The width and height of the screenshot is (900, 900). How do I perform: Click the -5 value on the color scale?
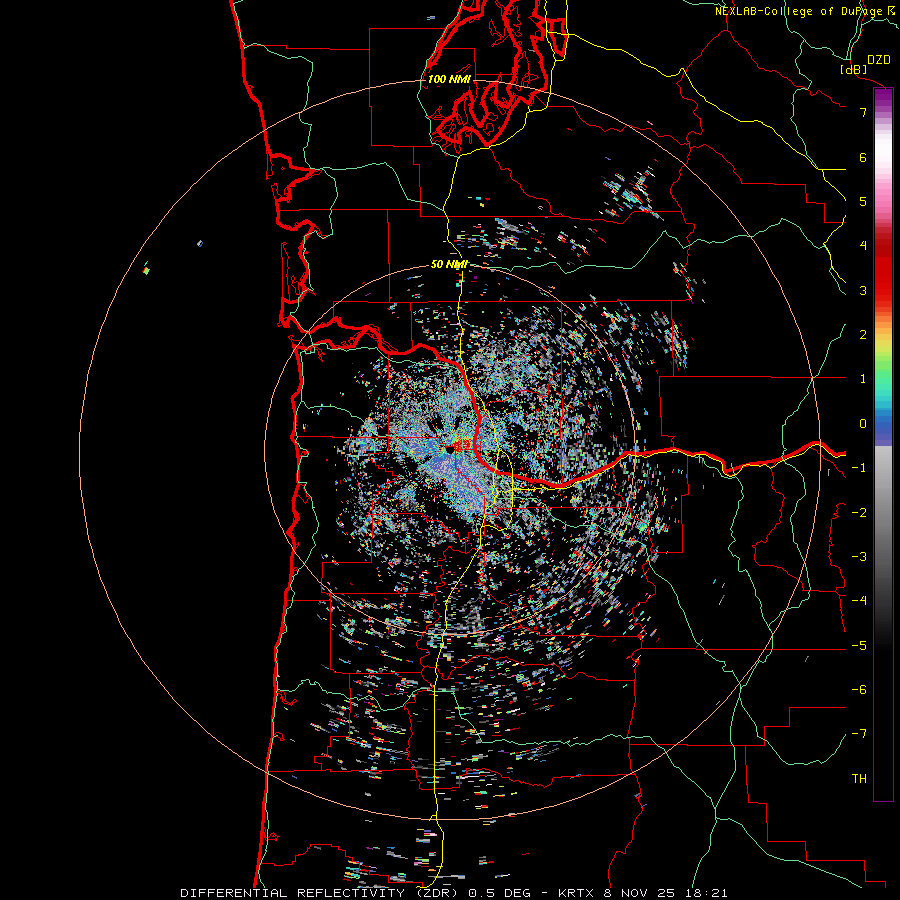(x=859, y=645)
